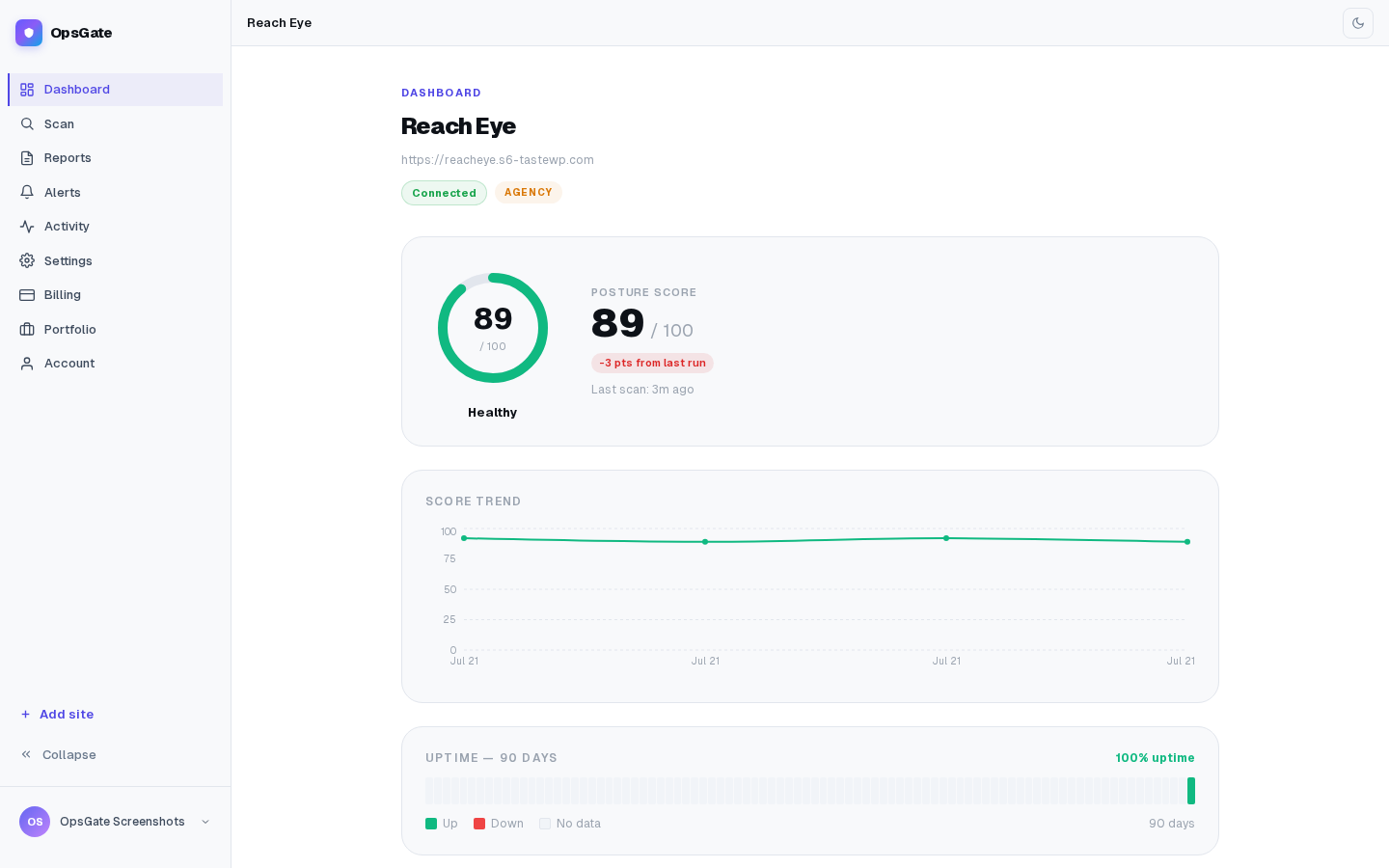
Task: Open the Portfolio page
Action: [x=116, y=329]
